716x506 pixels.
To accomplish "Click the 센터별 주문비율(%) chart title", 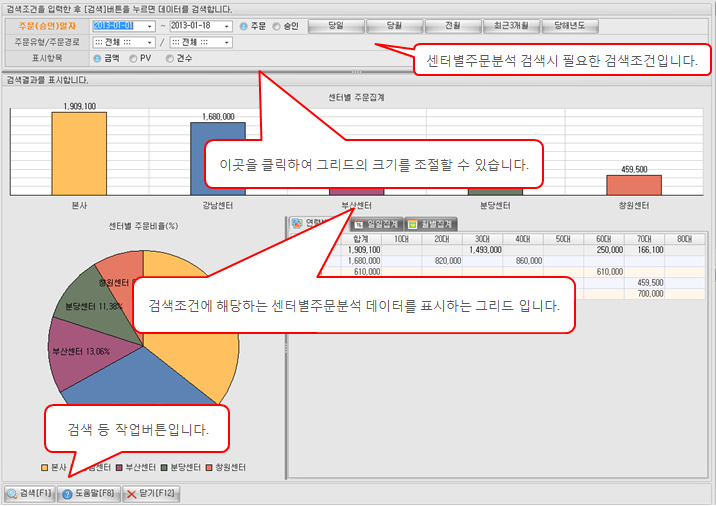I will point(143,226).
